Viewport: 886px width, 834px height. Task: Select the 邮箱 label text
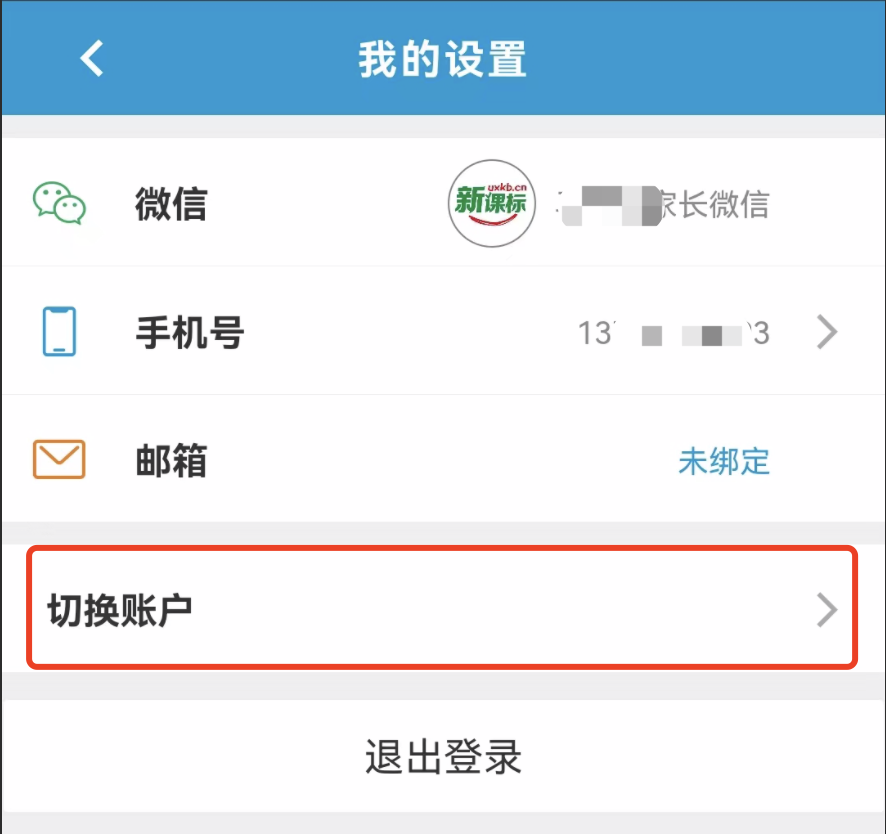tap(171, 461)
